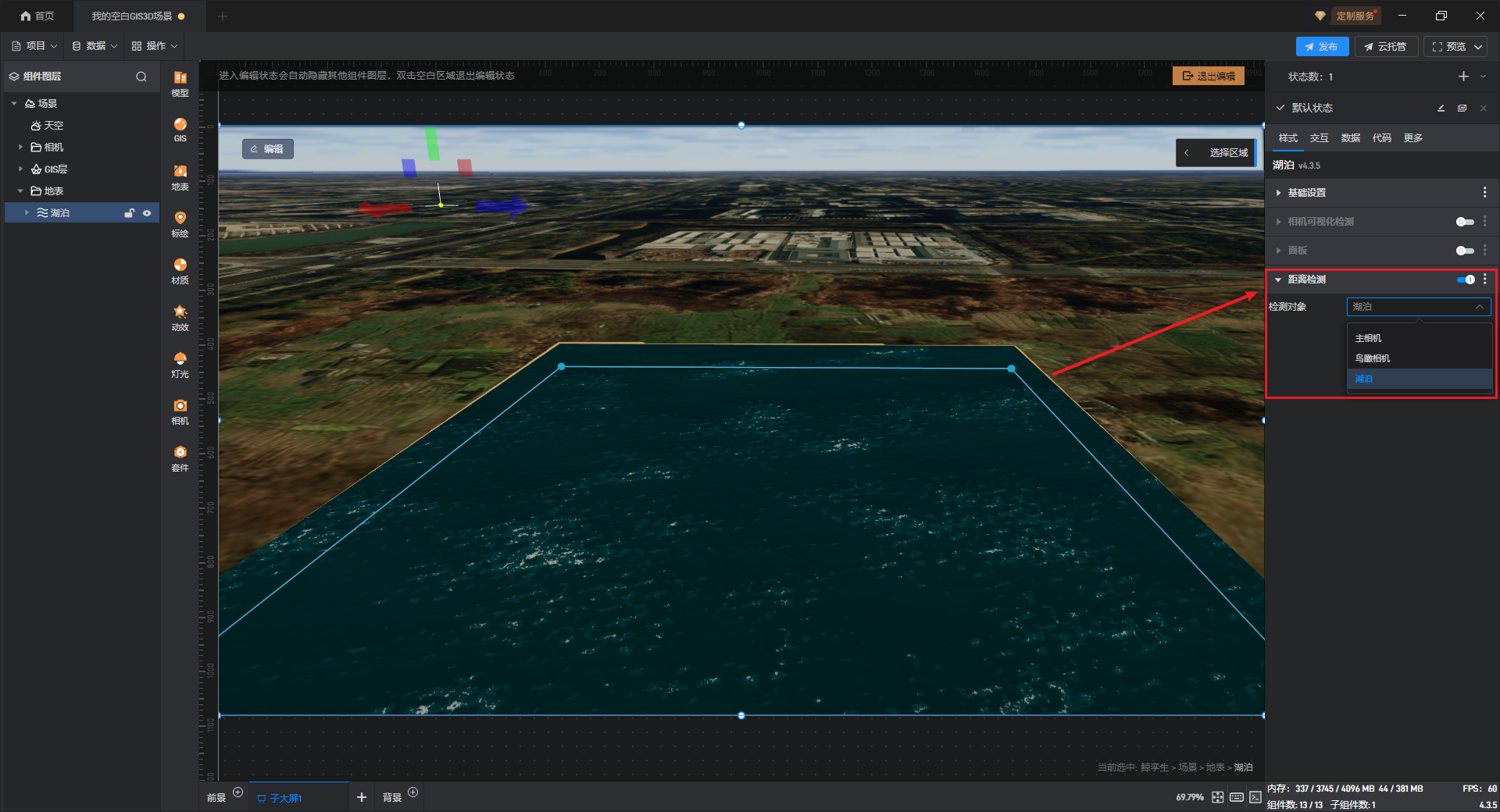
Task: Hide the 湖泊 layer with eye icon
Action: (x=147, y=213)
